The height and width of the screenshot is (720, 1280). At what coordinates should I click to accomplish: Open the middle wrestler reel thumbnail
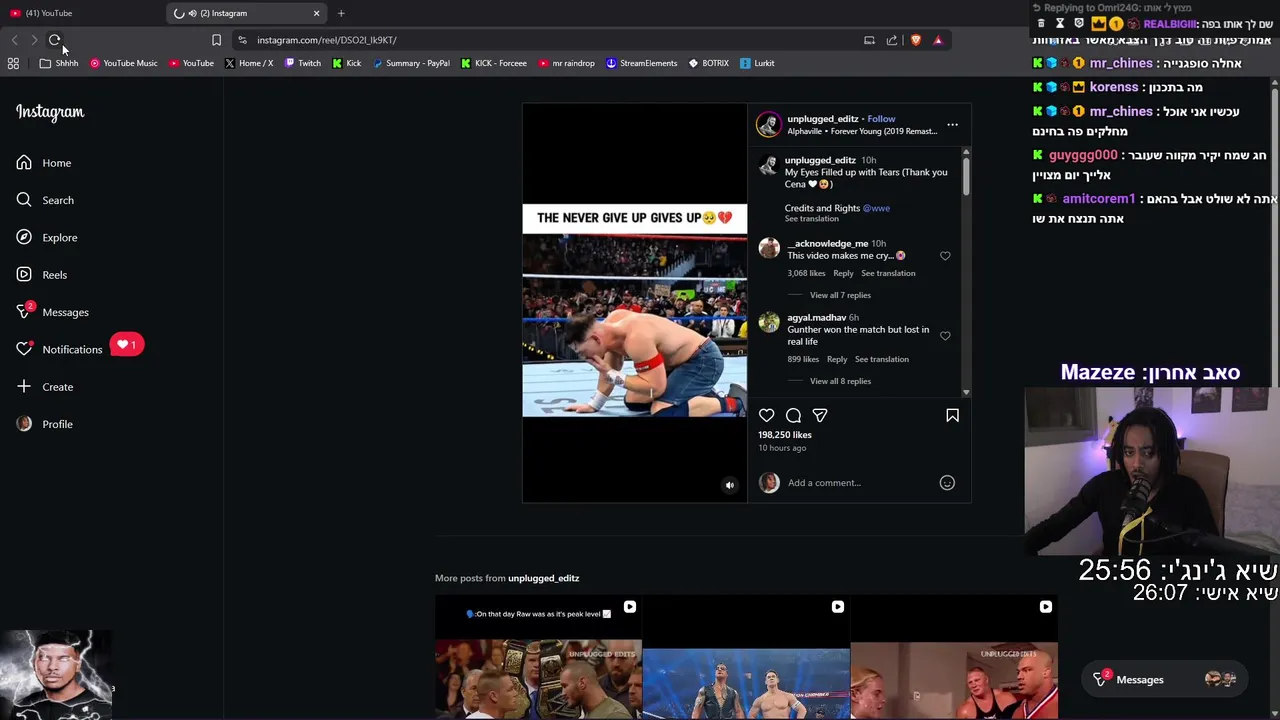pyautogui.click(x=746, y=657)
